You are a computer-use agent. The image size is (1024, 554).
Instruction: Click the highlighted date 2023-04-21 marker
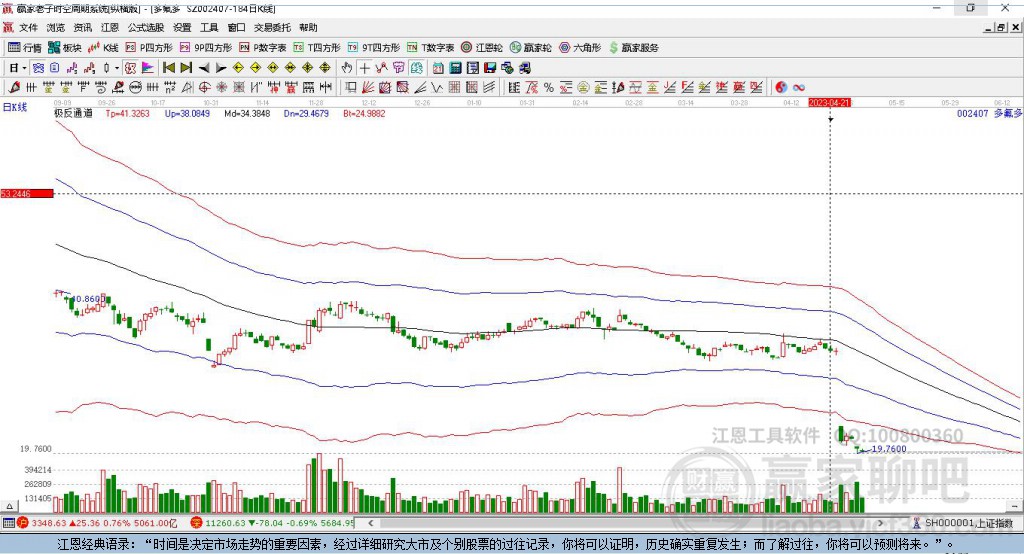coord(829,103)
